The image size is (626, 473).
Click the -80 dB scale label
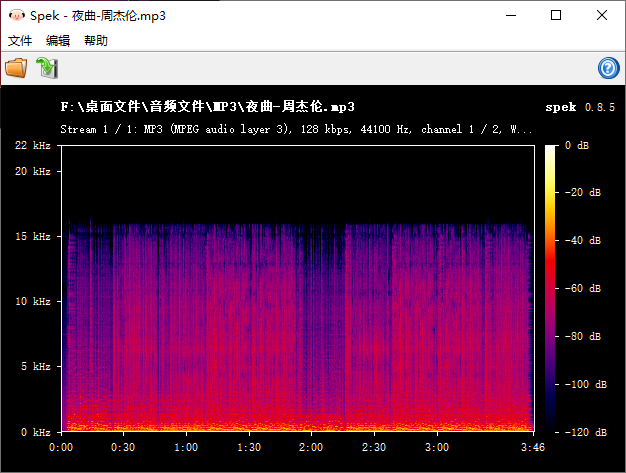[x=583, y=336]
